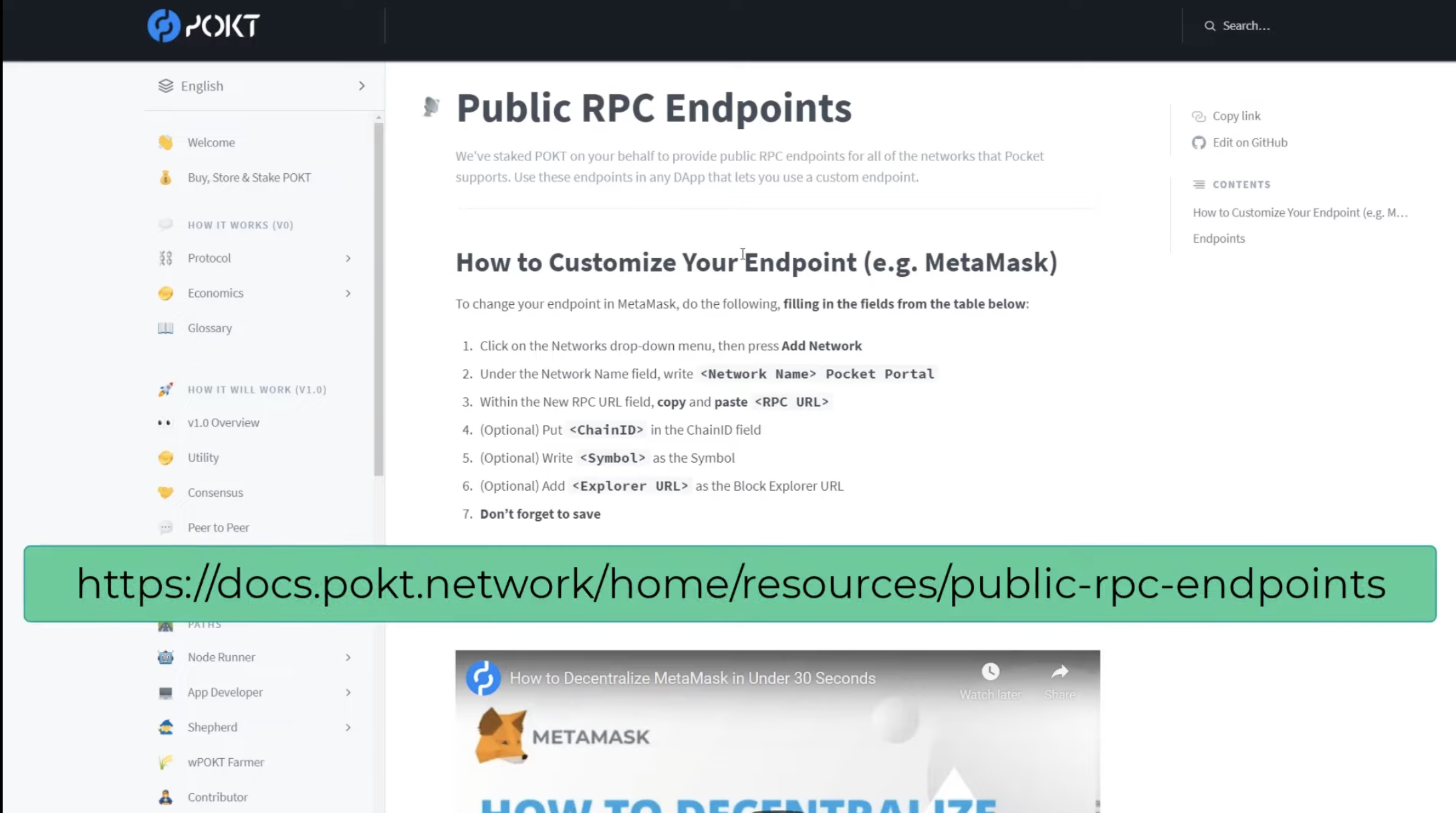Click the POKT logo icon top left
Screen dimensions: 1456x813
[160, 25]
